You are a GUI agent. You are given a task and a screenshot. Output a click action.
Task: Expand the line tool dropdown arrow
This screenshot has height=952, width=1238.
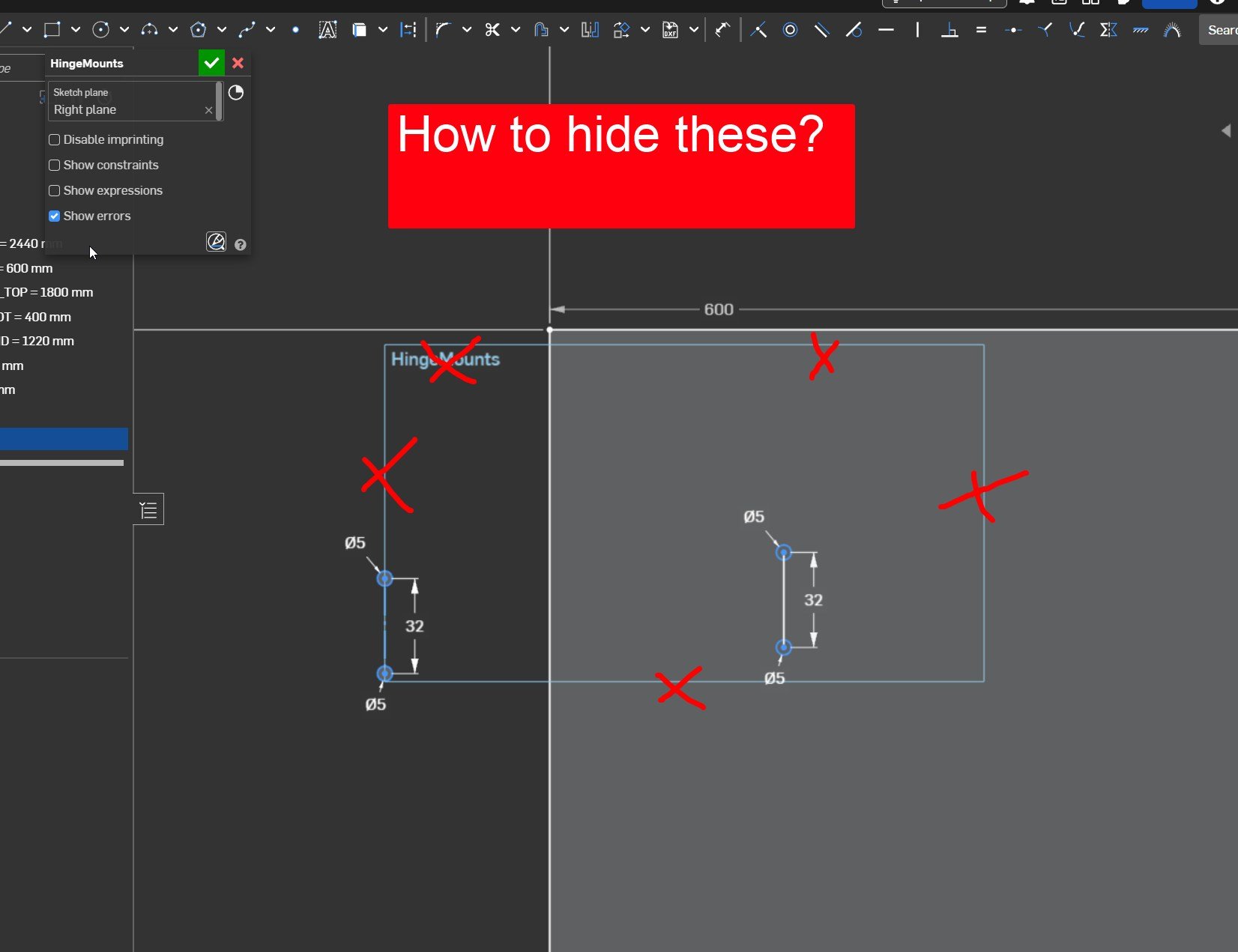point(27,30)
